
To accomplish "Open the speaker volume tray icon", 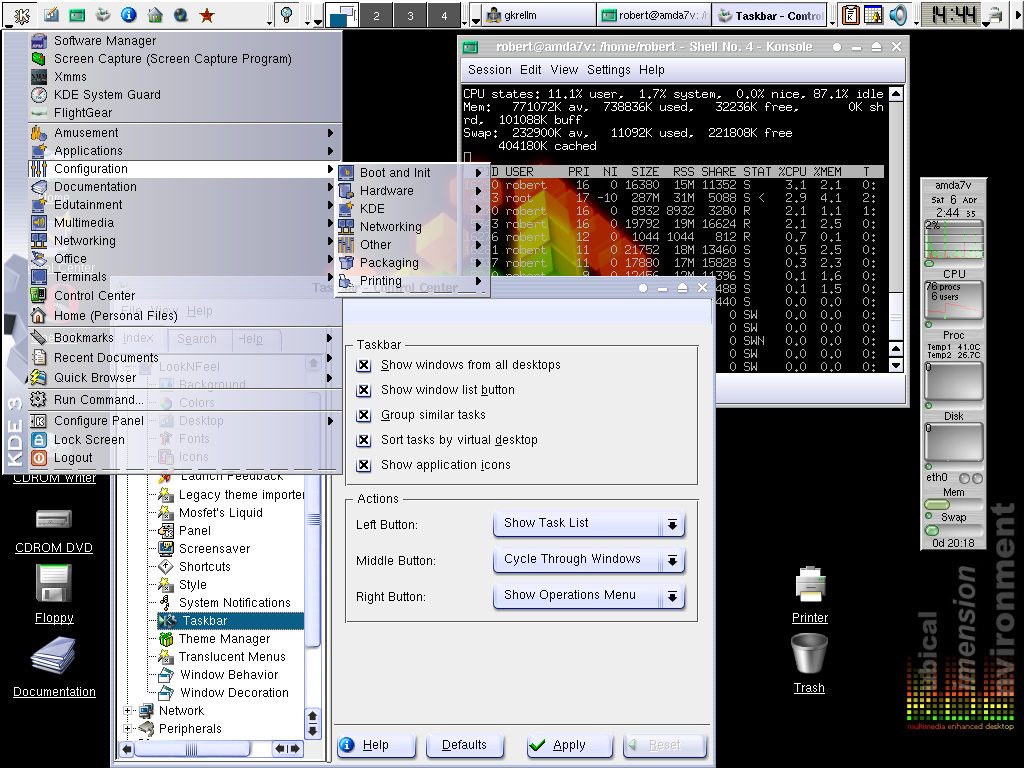I will tap(899, 14).
